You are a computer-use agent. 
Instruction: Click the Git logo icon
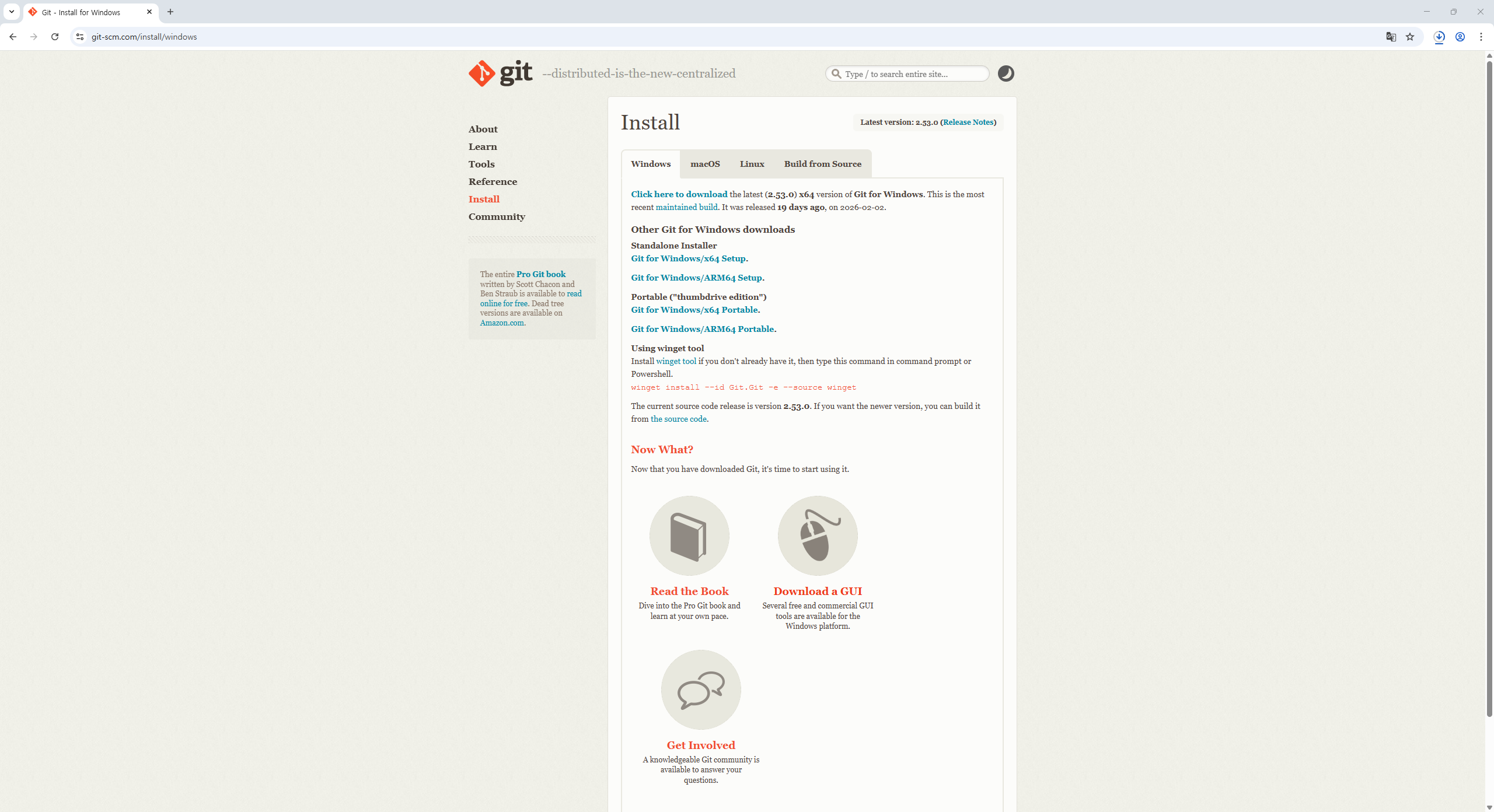click(482, 73)
